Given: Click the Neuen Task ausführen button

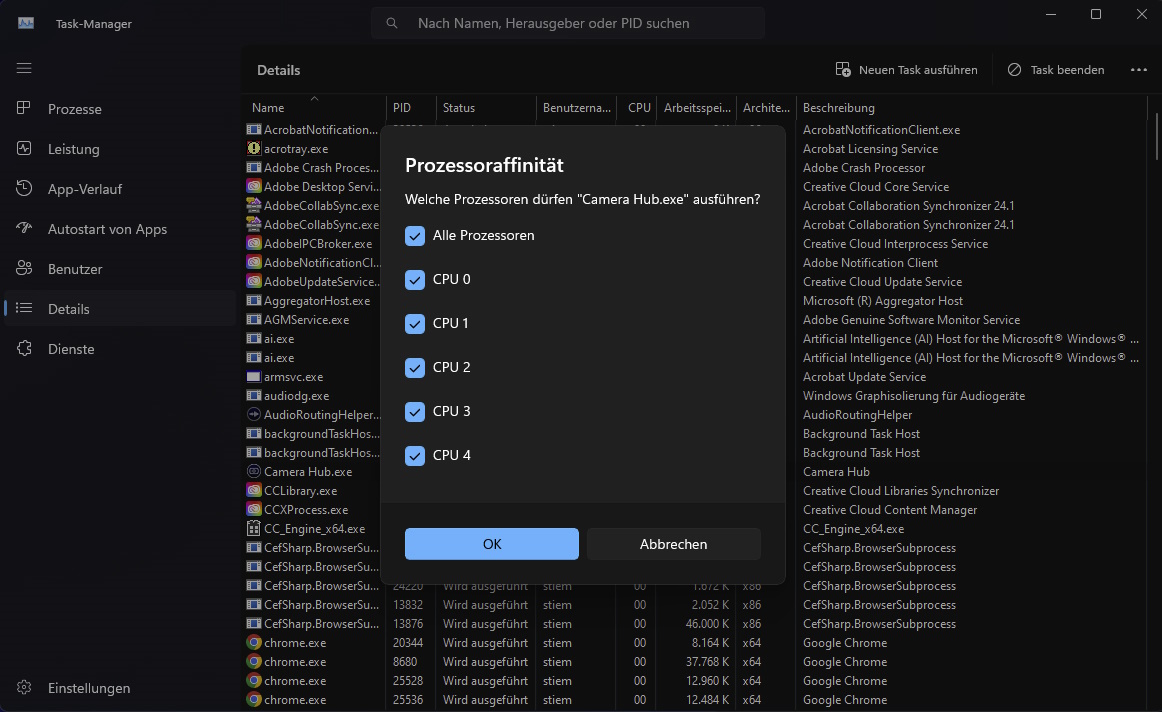Looking at the screenshot, I should coord(906,70).
